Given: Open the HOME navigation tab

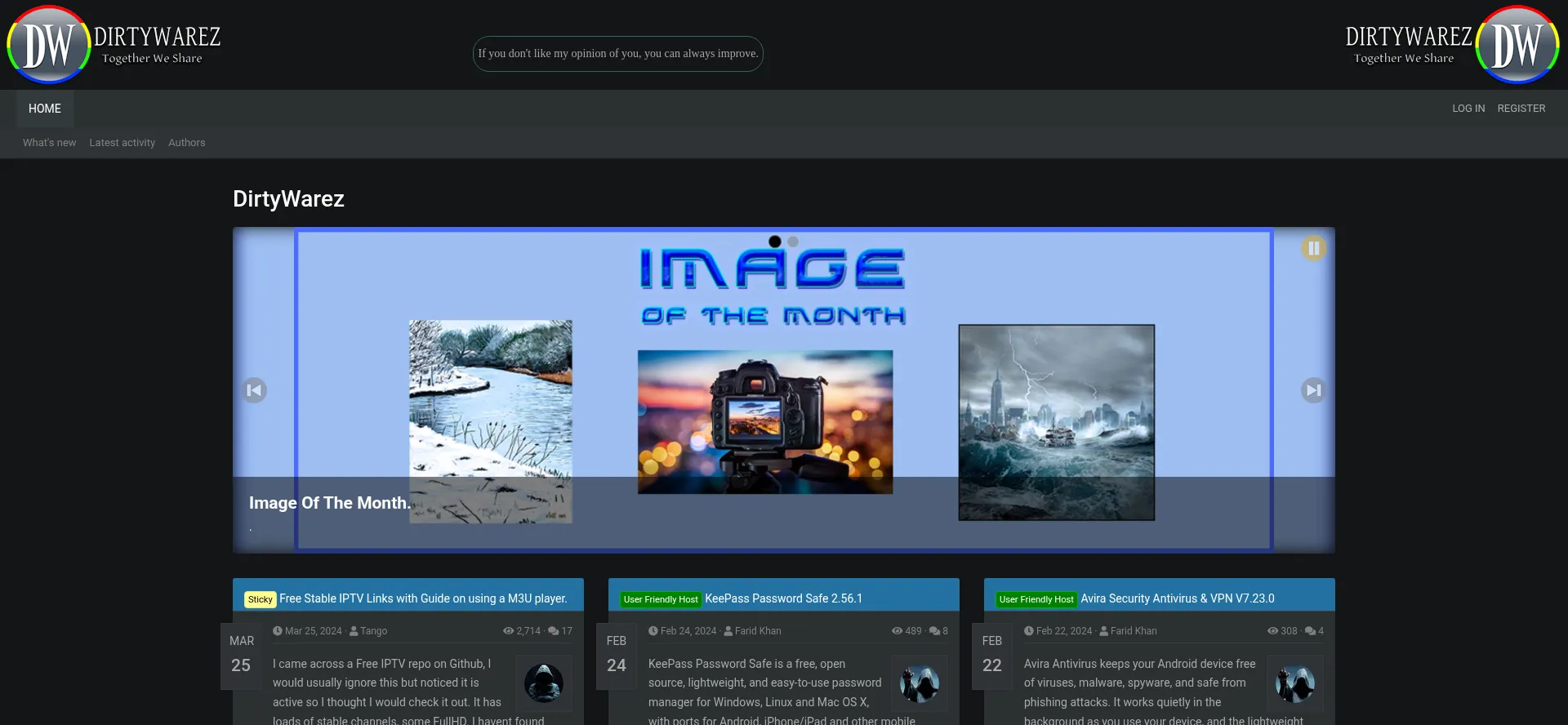Looking at the screenshot, I should point(45,109).
